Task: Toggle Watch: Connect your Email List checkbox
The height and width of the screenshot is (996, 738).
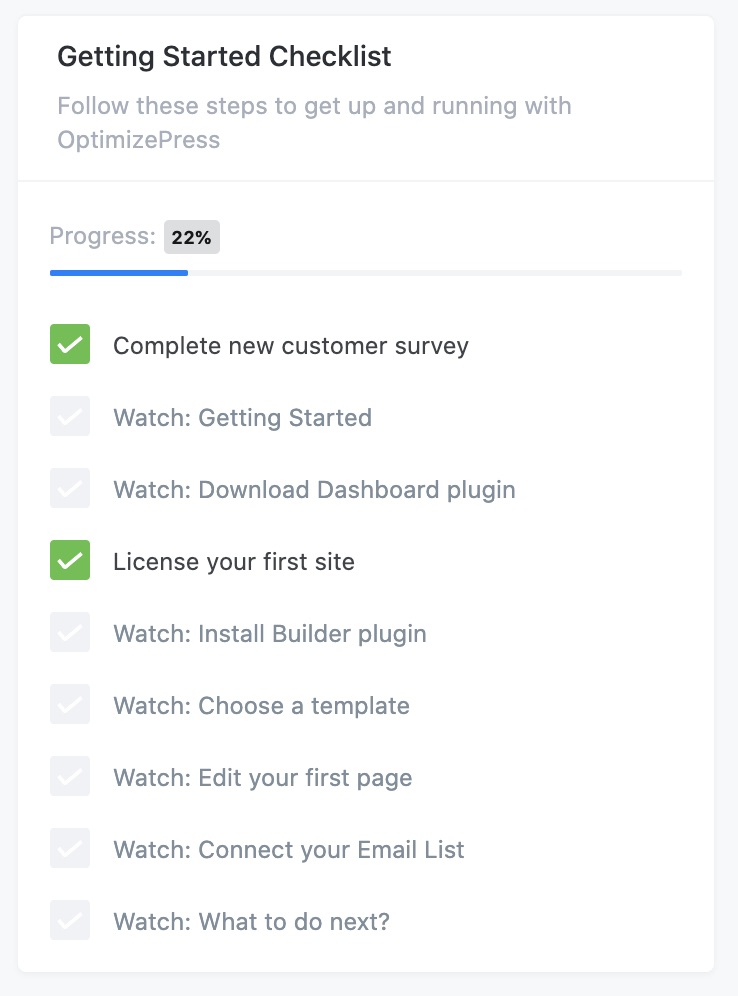Action: pos(69,848)
